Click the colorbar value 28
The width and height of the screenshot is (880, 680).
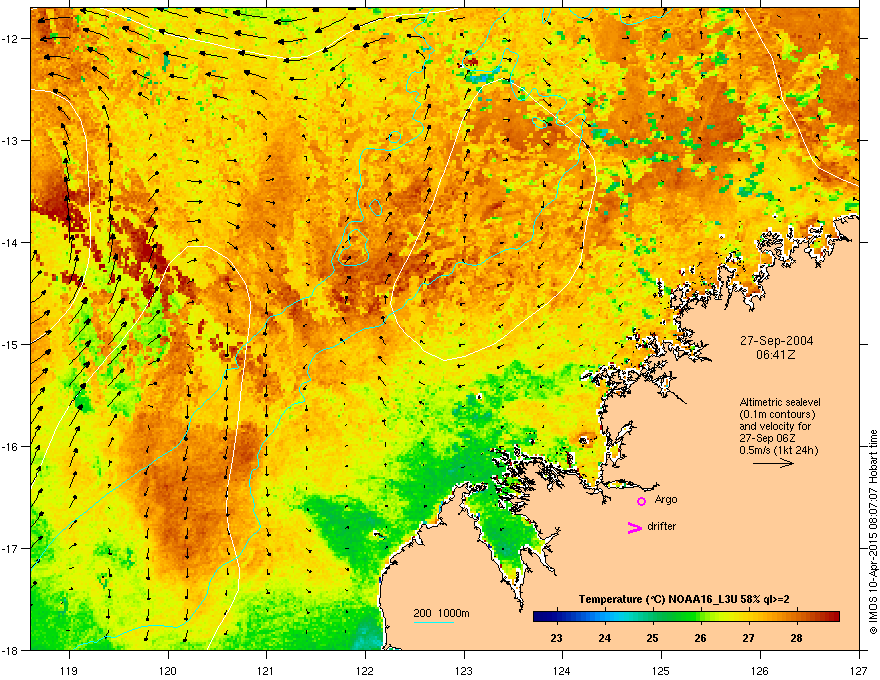coord(796,638)
